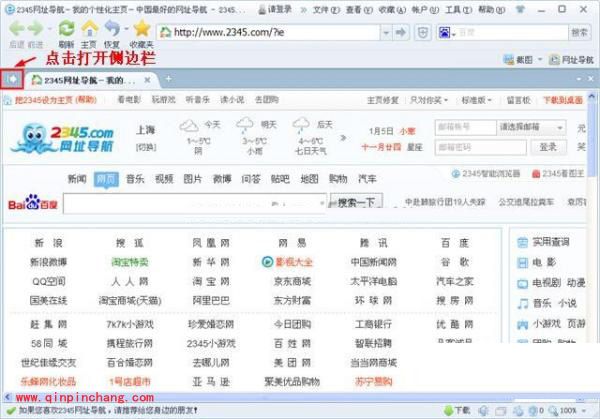Select the 地图 search tab
600x419 pixels.
309,179
